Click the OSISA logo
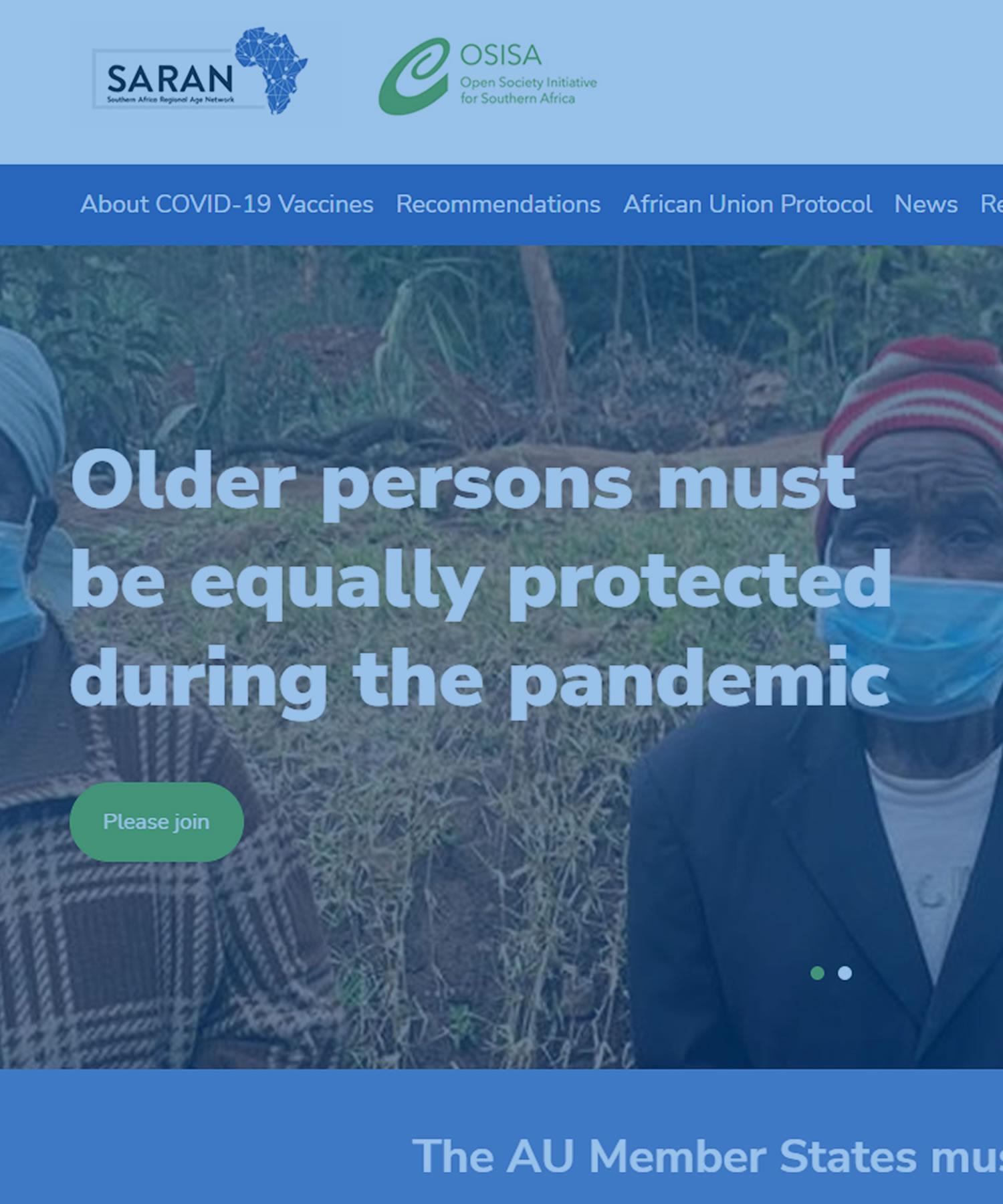 (x=488, y=76)
